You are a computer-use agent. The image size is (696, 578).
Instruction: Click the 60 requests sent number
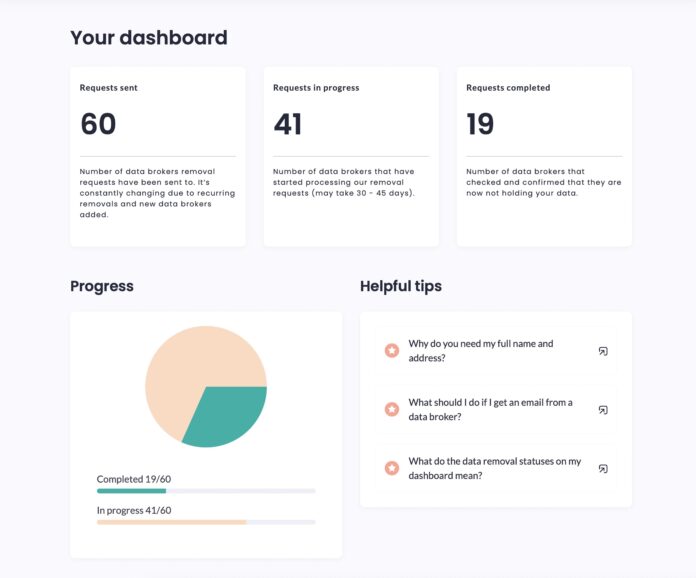[x=98, y=124]
